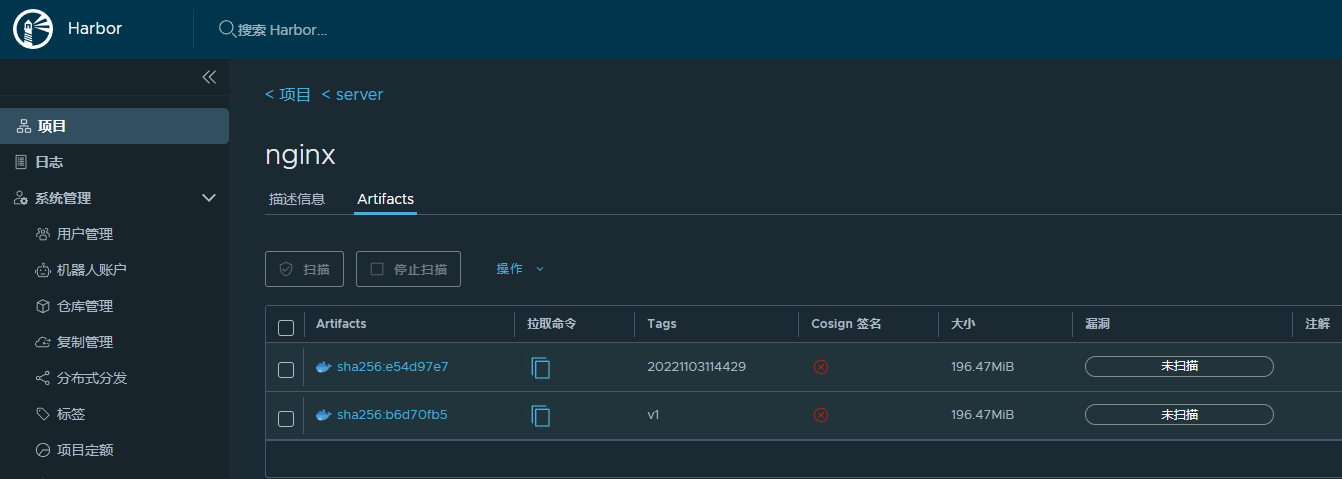Viewport: 1342px width, 479px height.
Task: Click the 漏洞 column header
Action: [x=1097, y=324]
